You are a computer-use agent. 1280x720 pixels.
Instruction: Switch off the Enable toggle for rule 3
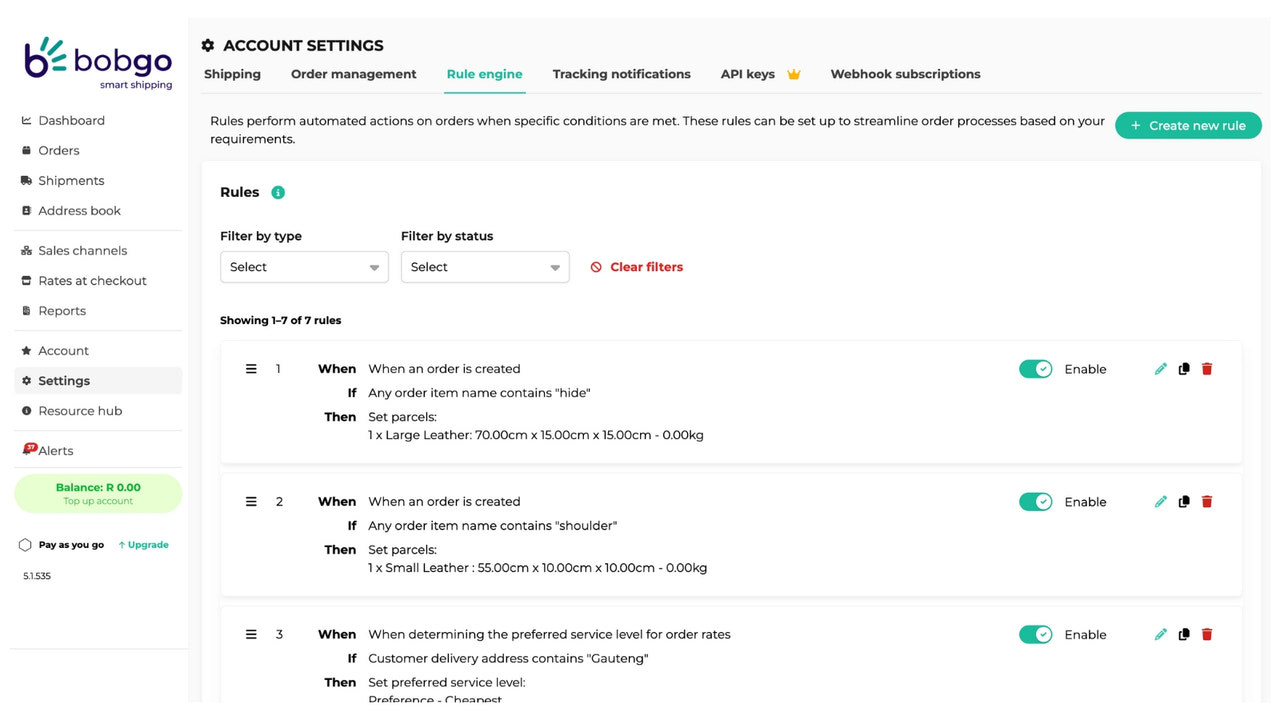pos(1036,634)
